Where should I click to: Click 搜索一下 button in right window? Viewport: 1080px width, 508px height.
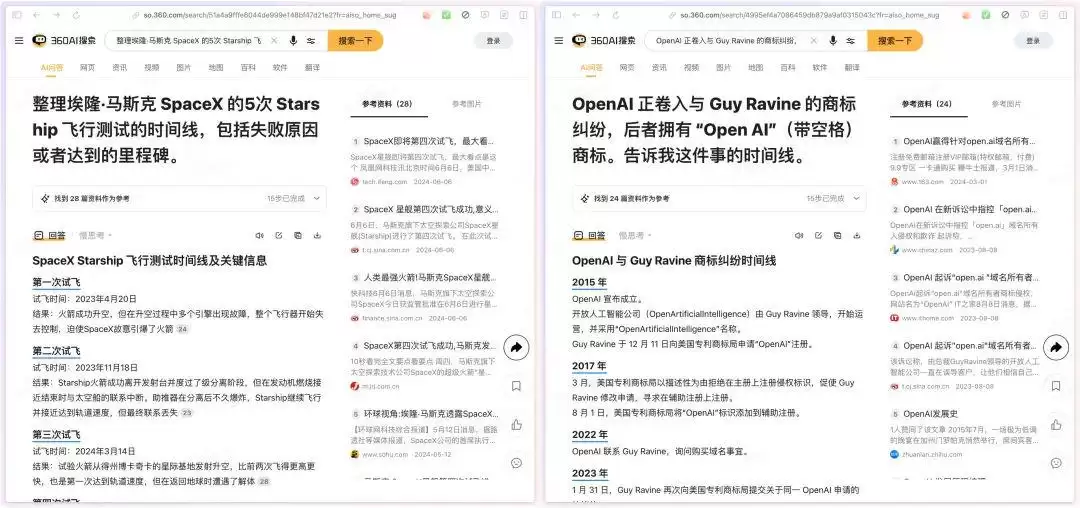pyautogui.click(x=895, y=41)
